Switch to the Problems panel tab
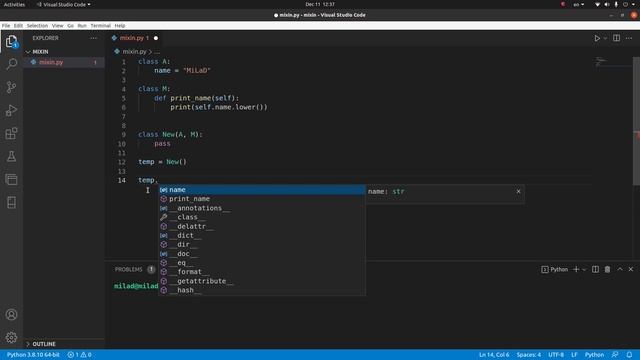640x360 pixels. 128,269
